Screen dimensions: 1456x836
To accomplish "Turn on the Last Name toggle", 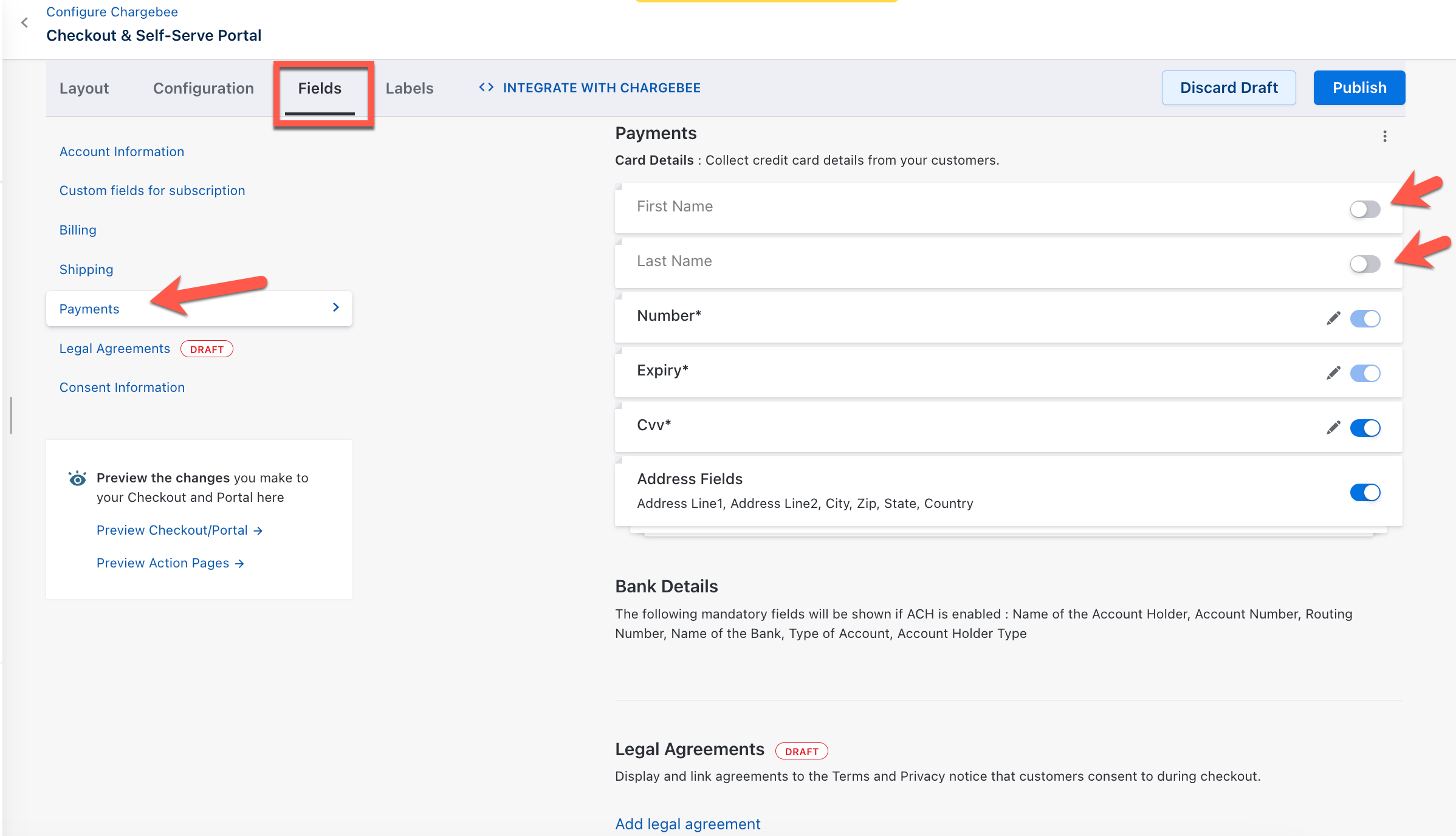I will click(1365, 264).
